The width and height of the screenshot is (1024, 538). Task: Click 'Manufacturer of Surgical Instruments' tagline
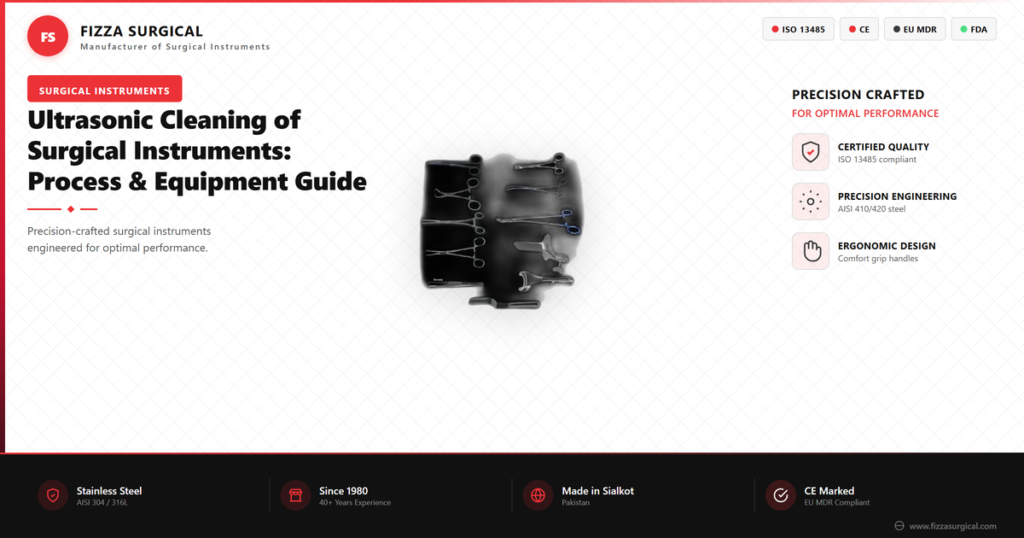tap(175, 47)
